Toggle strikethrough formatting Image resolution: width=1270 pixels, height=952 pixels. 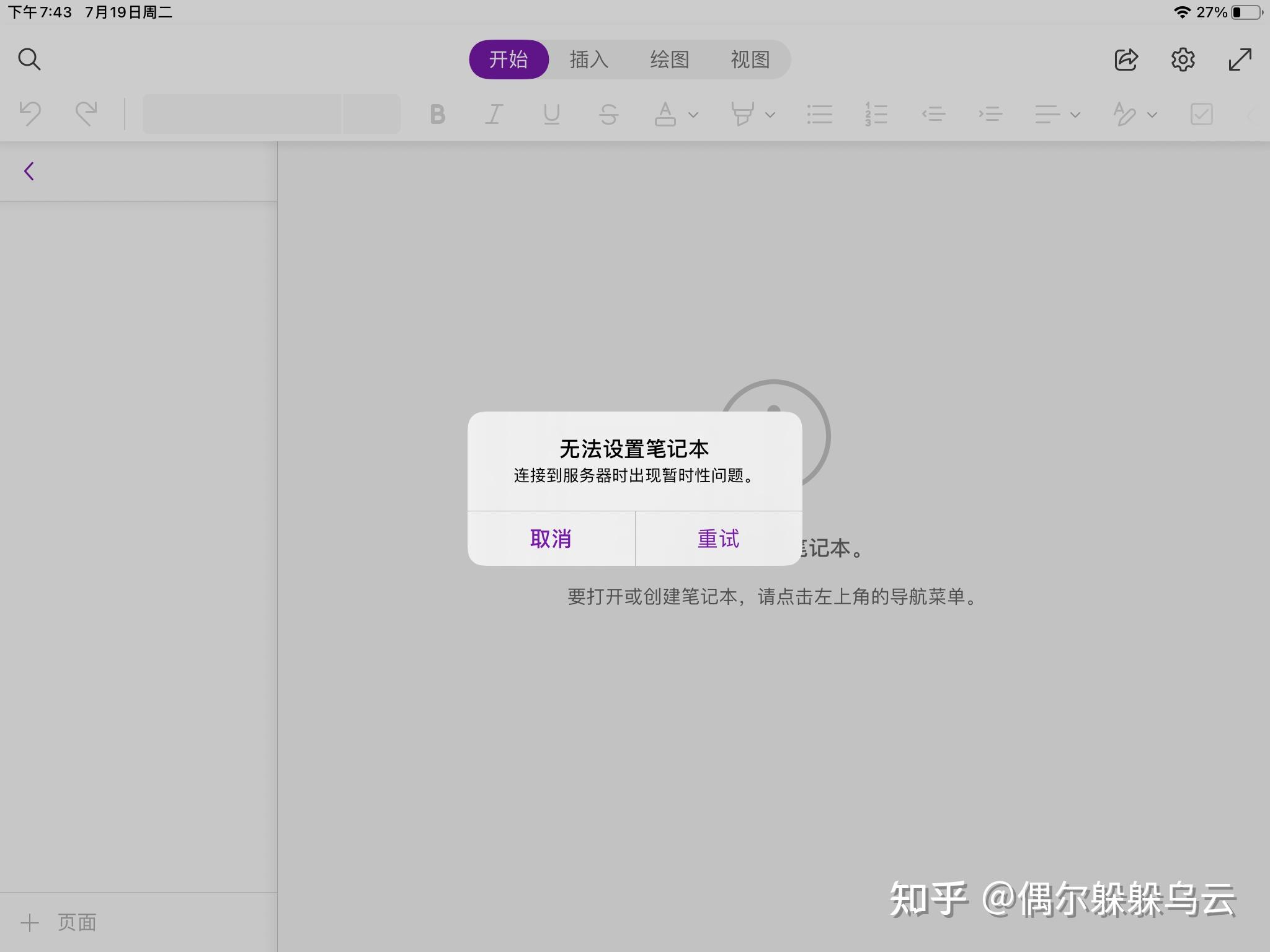click(608, 115)
